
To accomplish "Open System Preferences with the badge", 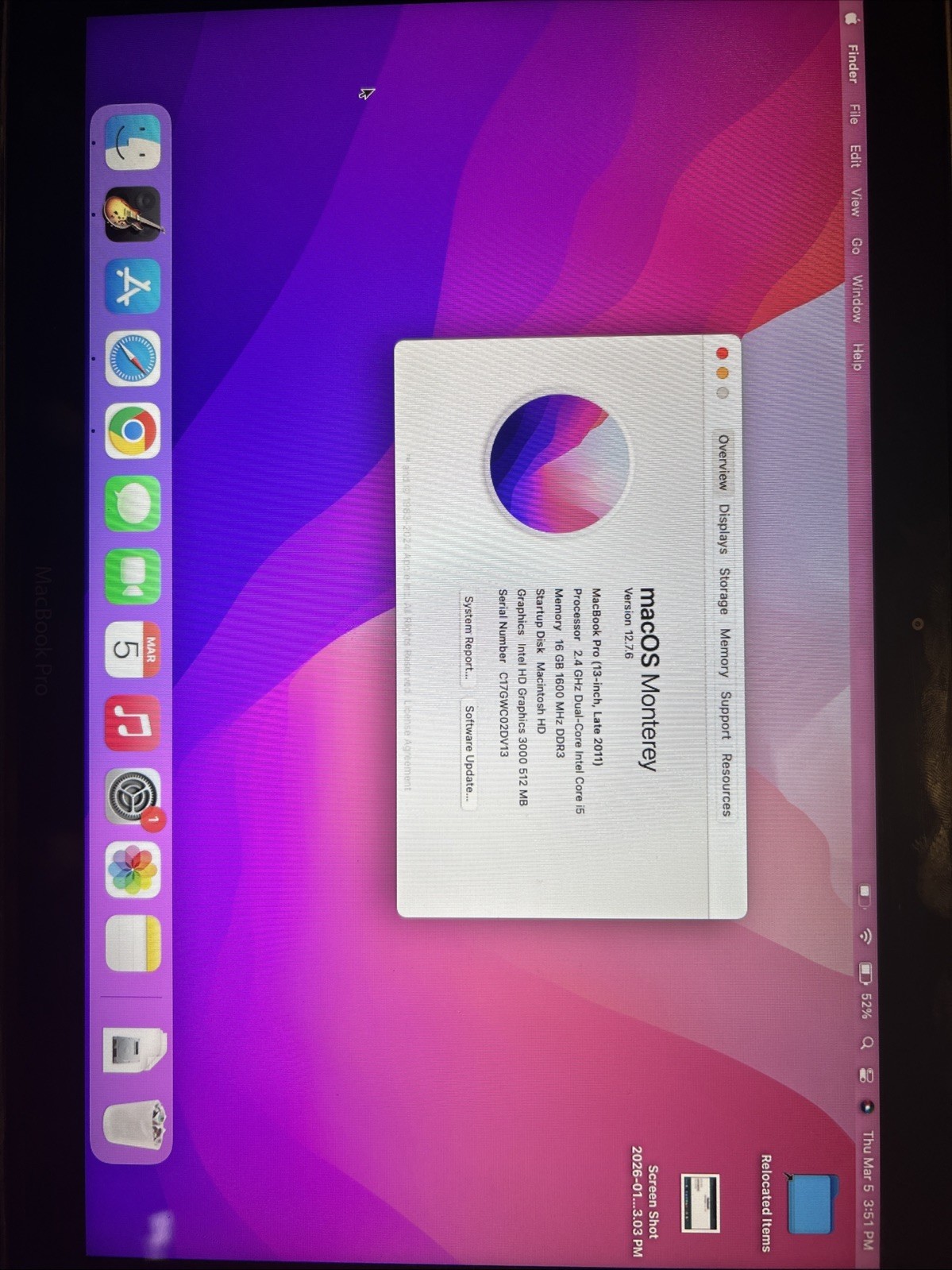I will click(133, 797).
